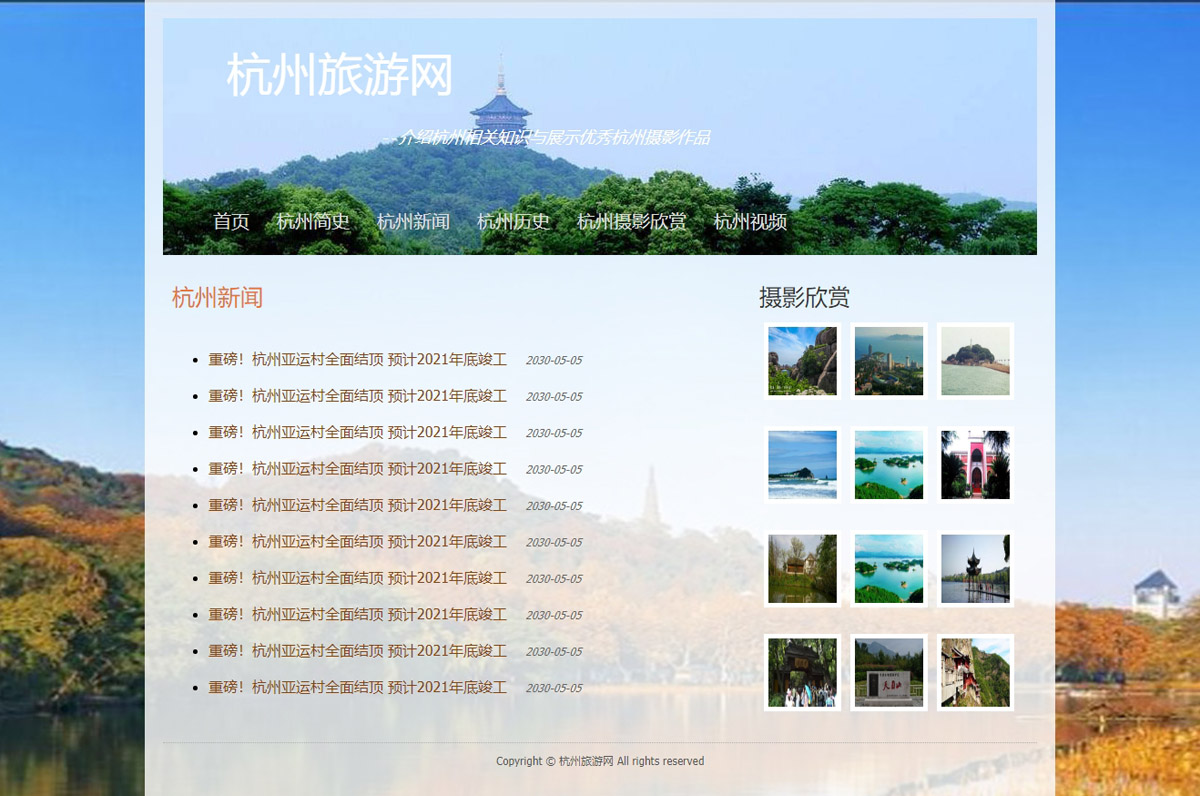
Task: Open the fifth news headline in the list
Action: pos(357,505)
